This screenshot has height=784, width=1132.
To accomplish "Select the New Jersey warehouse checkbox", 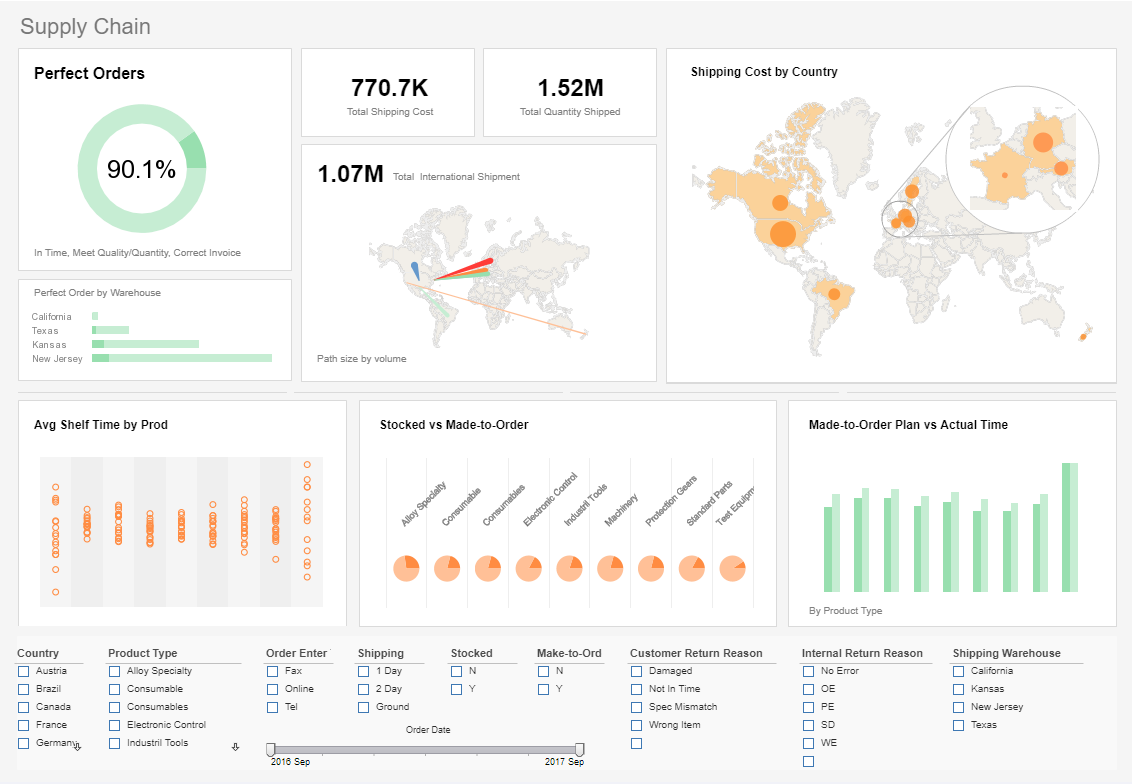I will pos(959,707).
